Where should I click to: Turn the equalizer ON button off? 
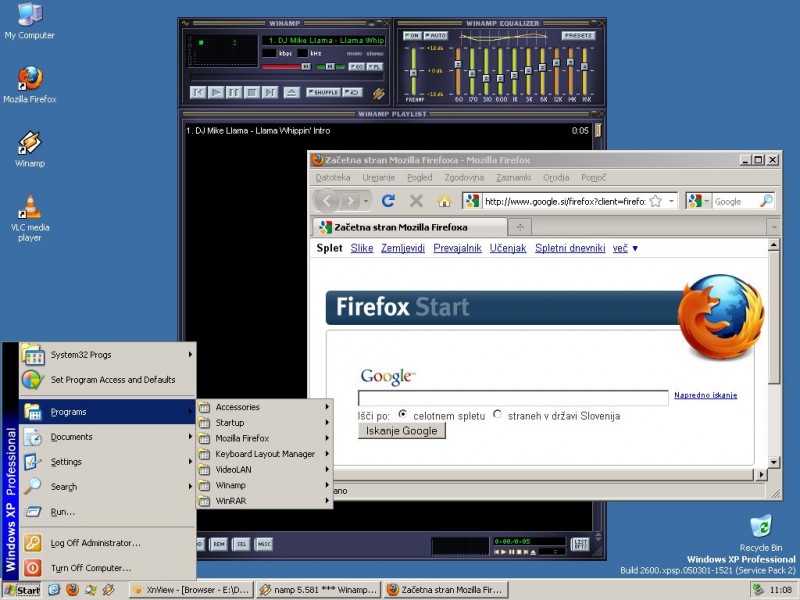[412, 36]
